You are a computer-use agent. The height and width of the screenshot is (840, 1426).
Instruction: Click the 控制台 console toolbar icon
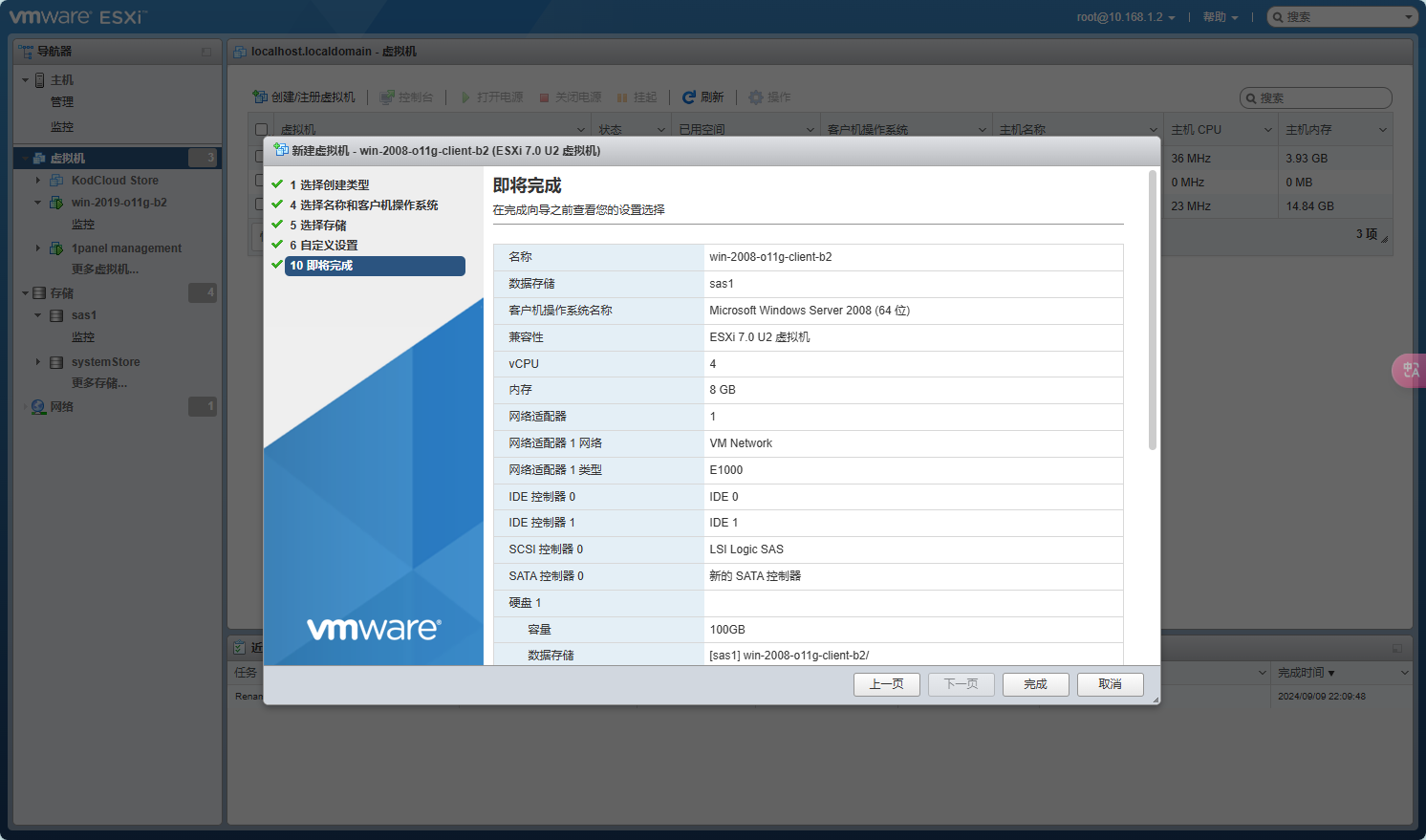tap(387, 97)
